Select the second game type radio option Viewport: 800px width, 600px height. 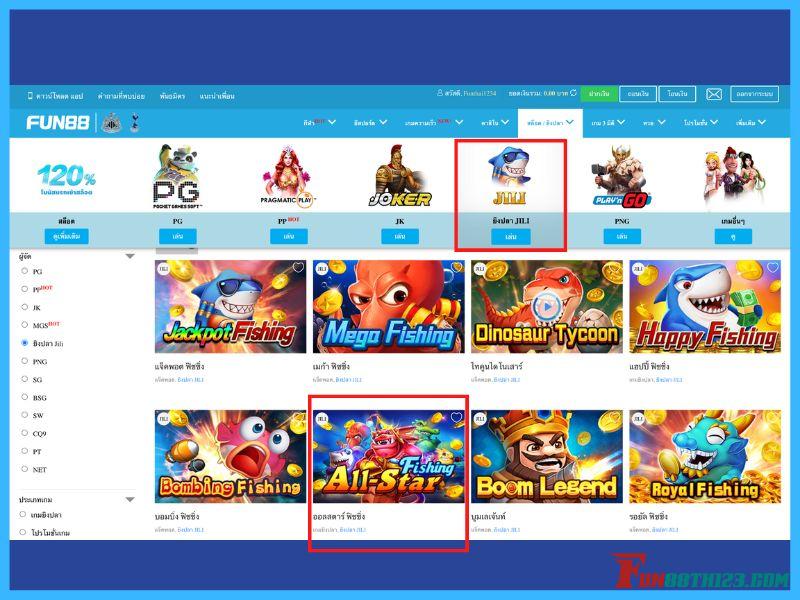[x=22, y=532]
